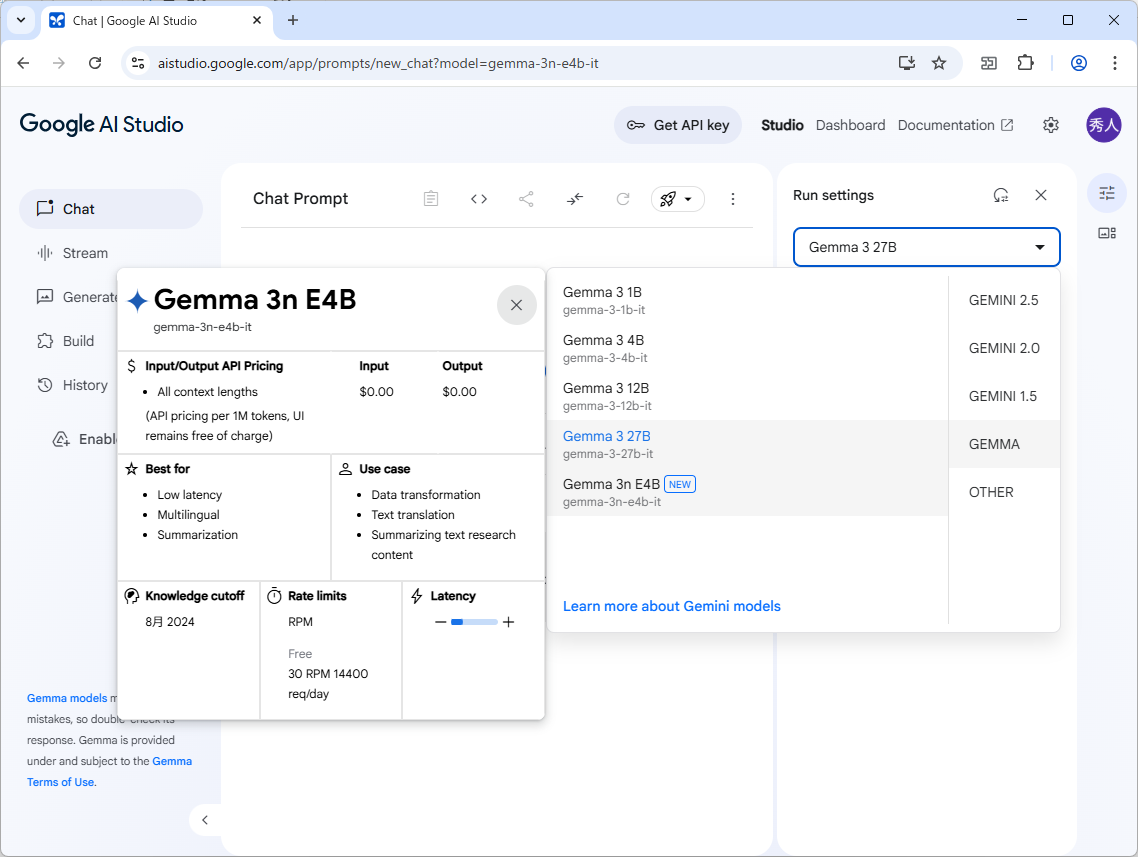Viewport: 1138px width, 857px height.
Task: Adjust the Latency slider
Action: pos(473,621)
